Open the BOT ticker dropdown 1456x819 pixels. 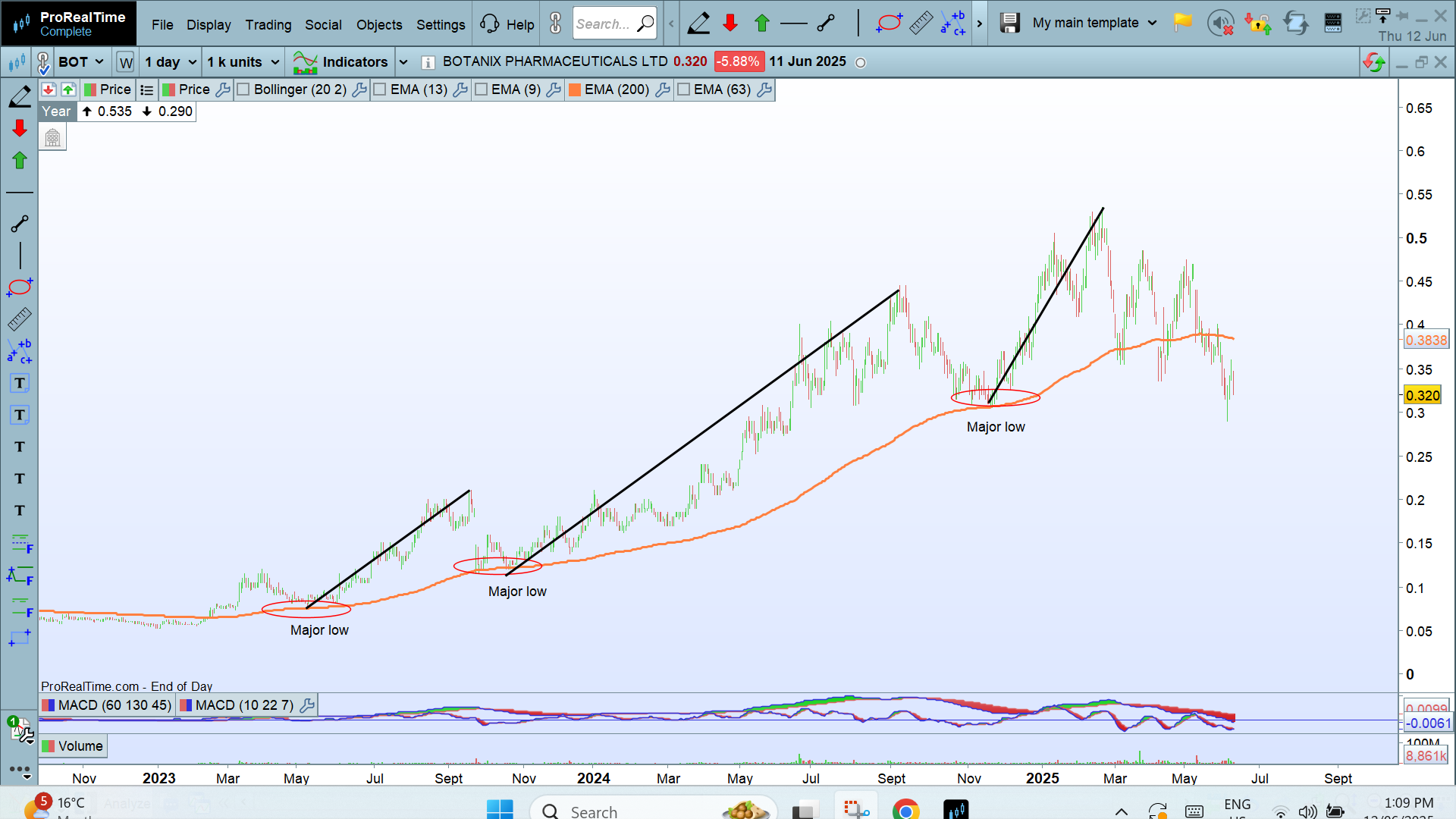[80, 62]
